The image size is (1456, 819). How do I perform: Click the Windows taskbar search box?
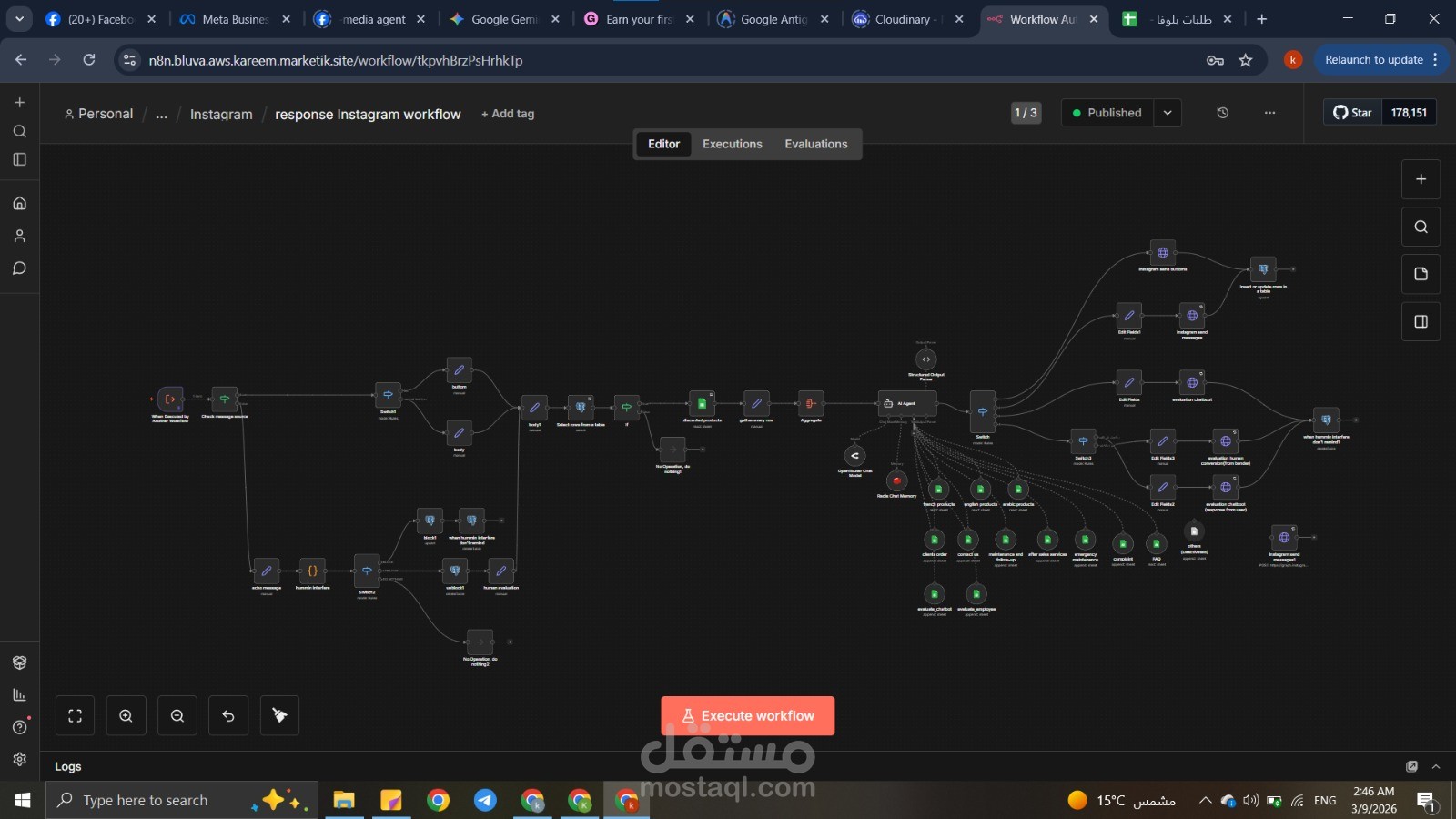[182, 800]
